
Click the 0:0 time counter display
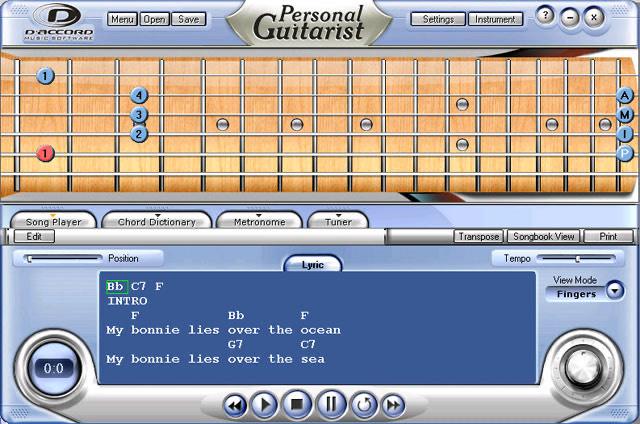click(53, 369)
